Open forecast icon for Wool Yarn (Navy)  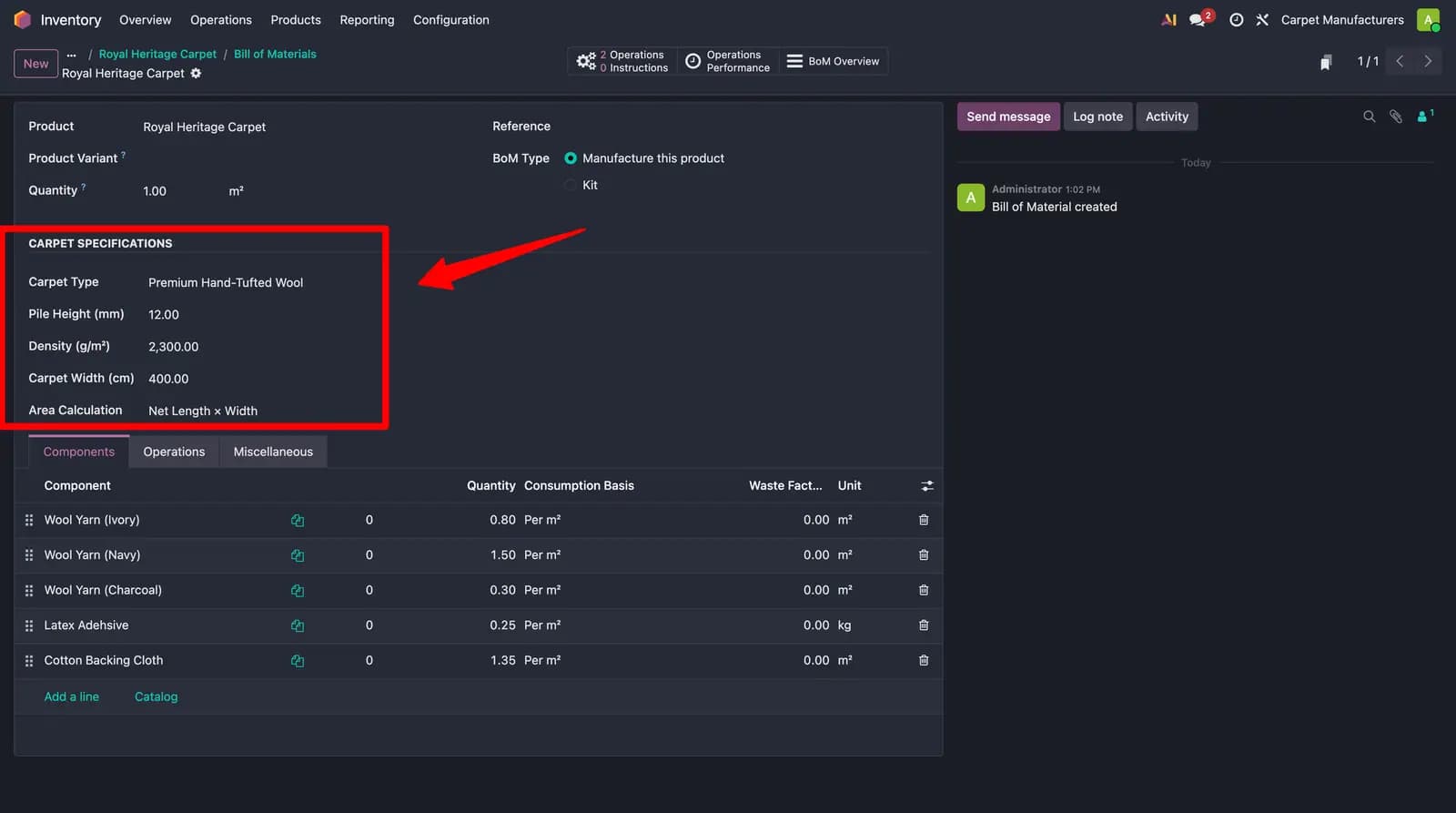298,555
